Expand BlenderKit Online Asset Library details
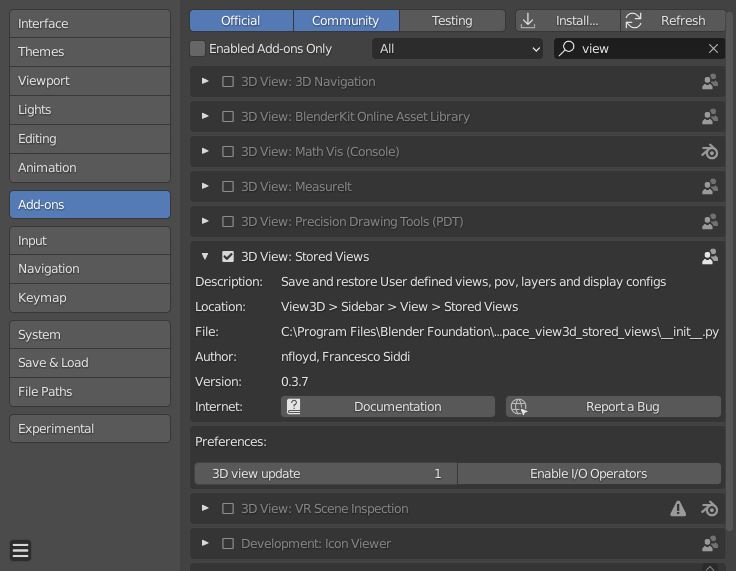This screenshot has width=736, height=571. tap(205, 116)
